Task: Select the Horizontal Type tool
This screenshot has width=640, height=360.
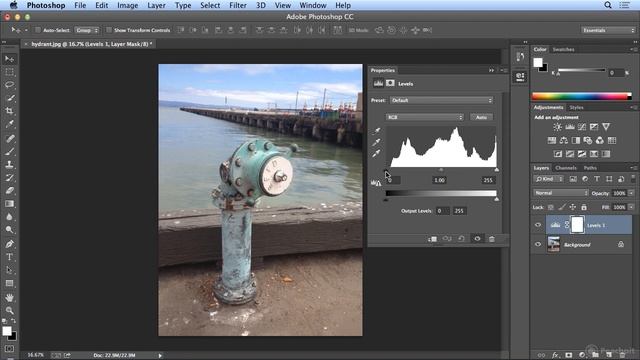Action: pyautogui.click(x=9, y=257)
